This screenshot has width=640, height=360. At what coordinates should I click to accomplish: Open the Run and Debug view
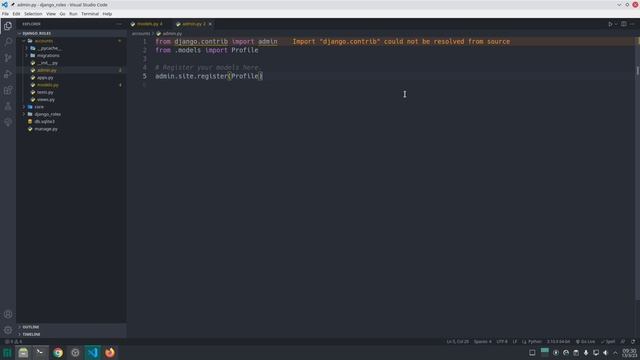[x=8, y=74]
